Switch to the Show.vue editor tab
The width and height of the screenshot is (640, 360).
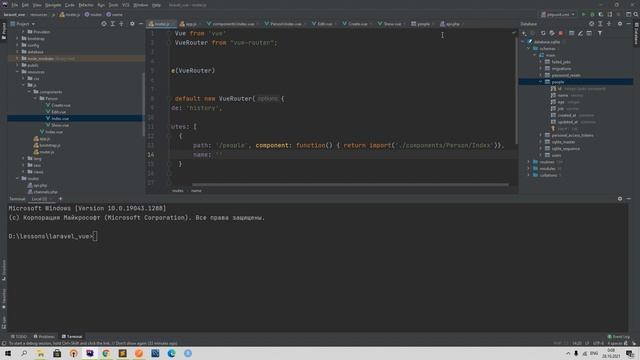[391, 24]
